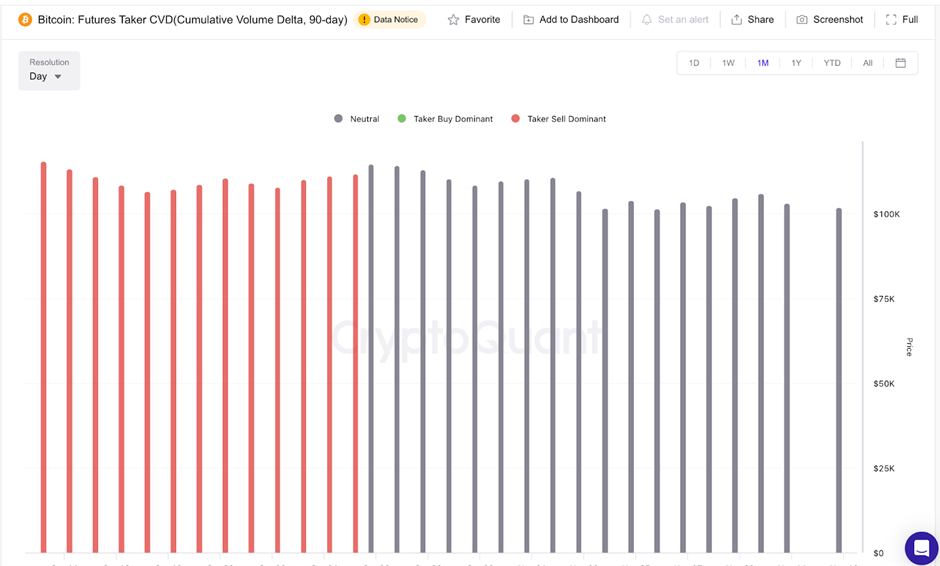
Task: Select the 1D time range
Action: [694, 63]
